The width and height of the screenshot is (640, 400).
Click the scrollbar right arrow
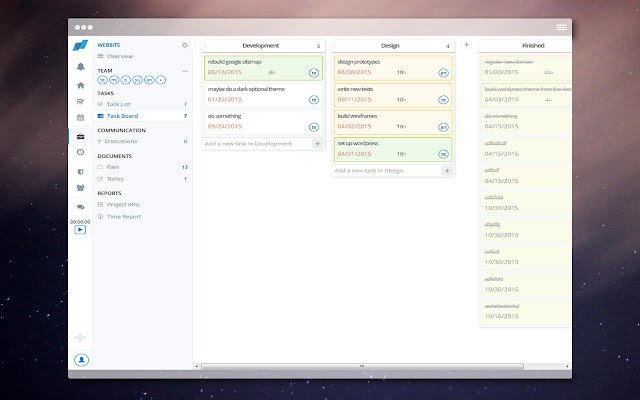[x=567, y=366]
